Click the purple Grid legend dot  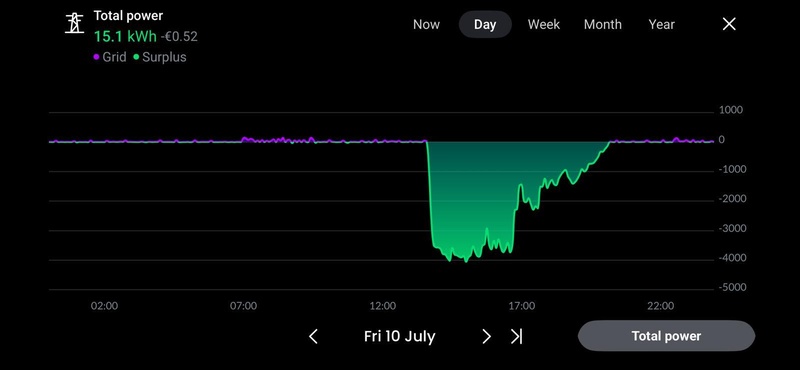[96, 57]
